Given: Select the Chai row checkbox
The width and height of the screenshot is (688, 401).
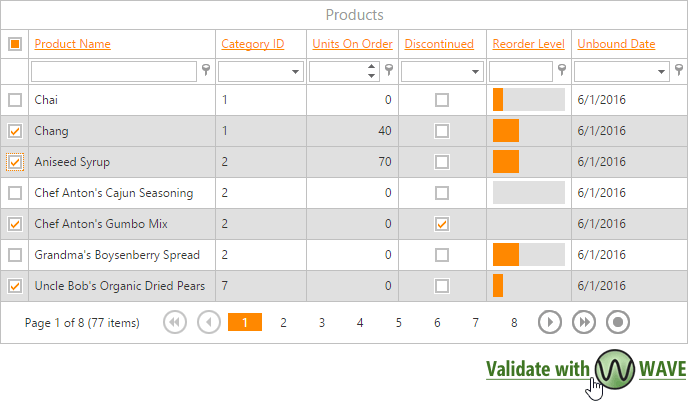Looking at the screenshot, I should click(x=15, y=100).
